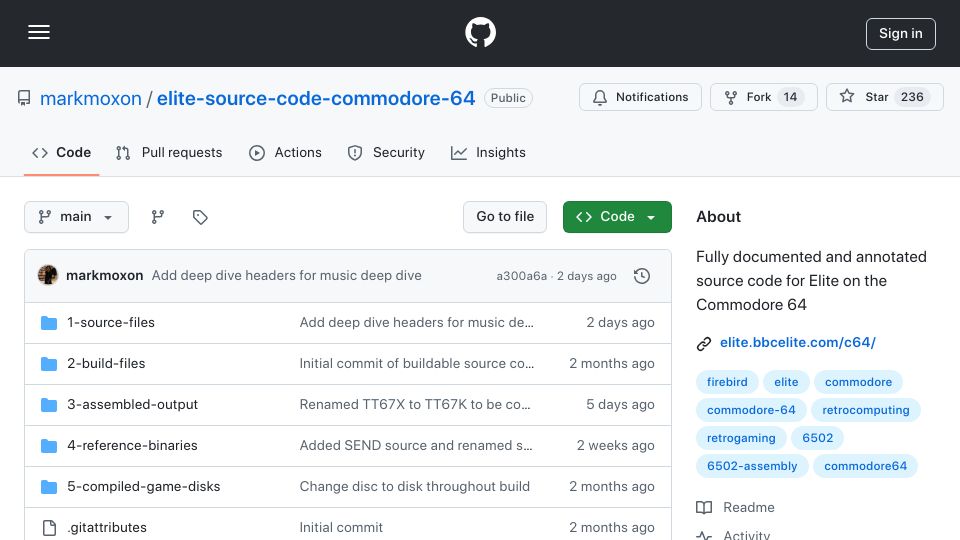
Task: Open the markmoxon owner profile link
Action: click(x=91, y=98)
